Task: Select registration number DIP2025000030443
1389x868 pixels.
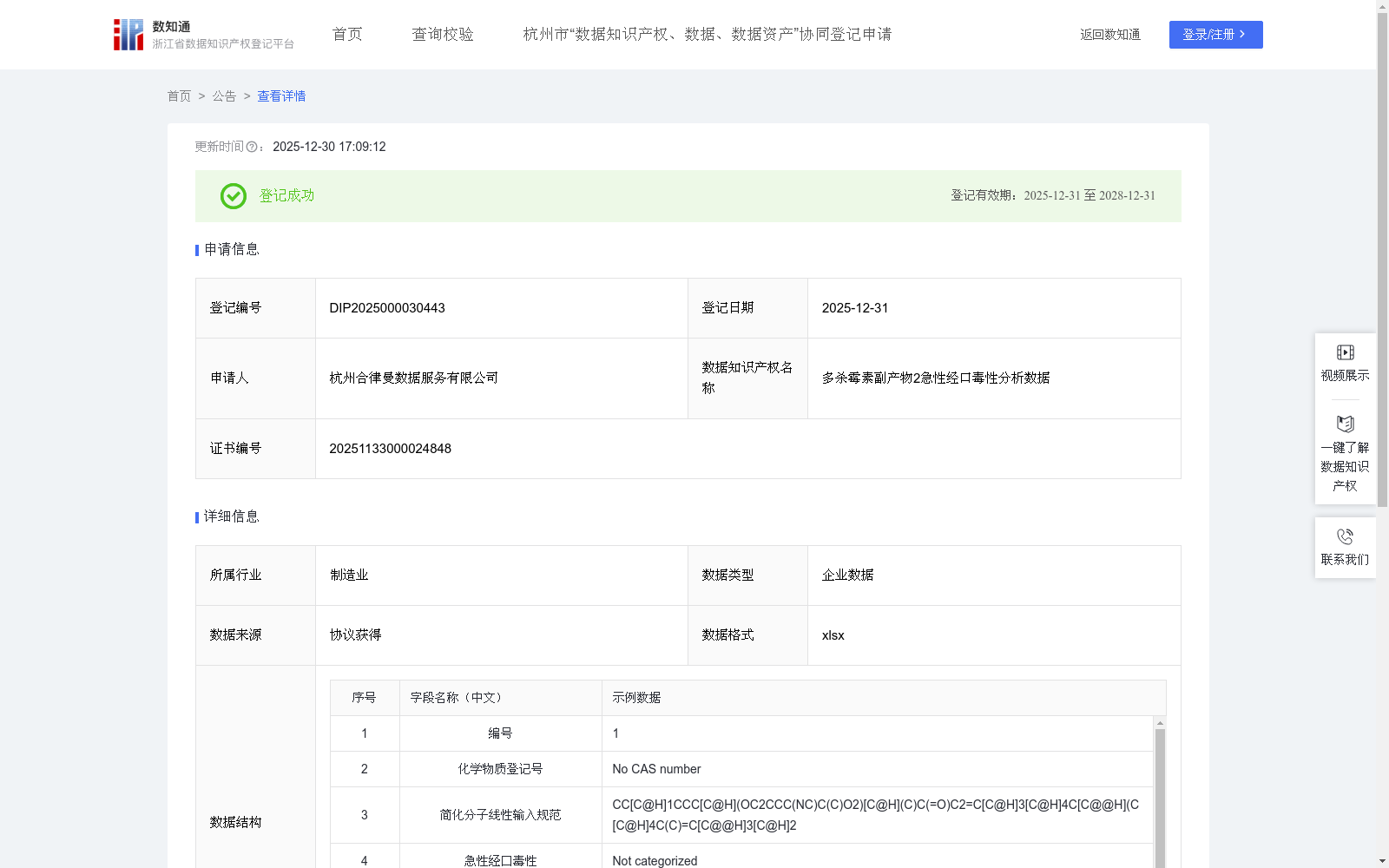Action: pyautogui.click(x=387, y=308)
